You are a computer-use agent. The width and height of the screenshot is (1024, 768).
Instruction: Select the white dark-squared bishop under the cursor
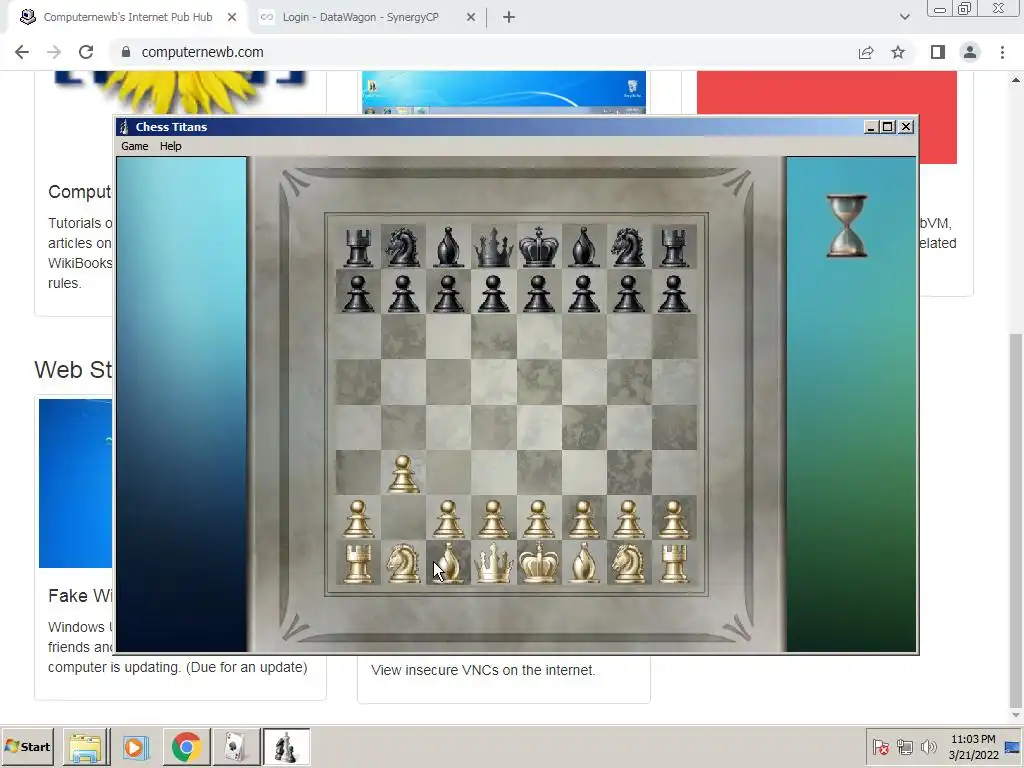coord(448,563)
